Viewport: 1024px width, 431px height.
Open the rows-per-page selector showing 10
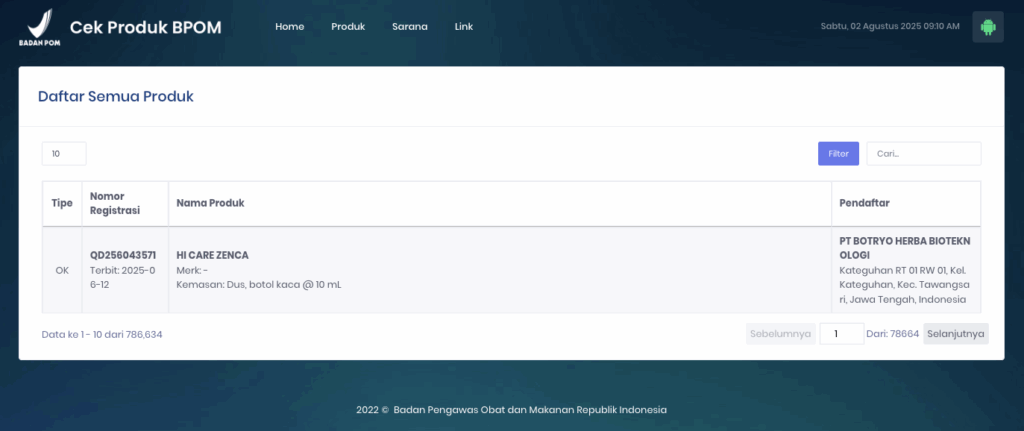pyautogui.click(x=64, y=153)
